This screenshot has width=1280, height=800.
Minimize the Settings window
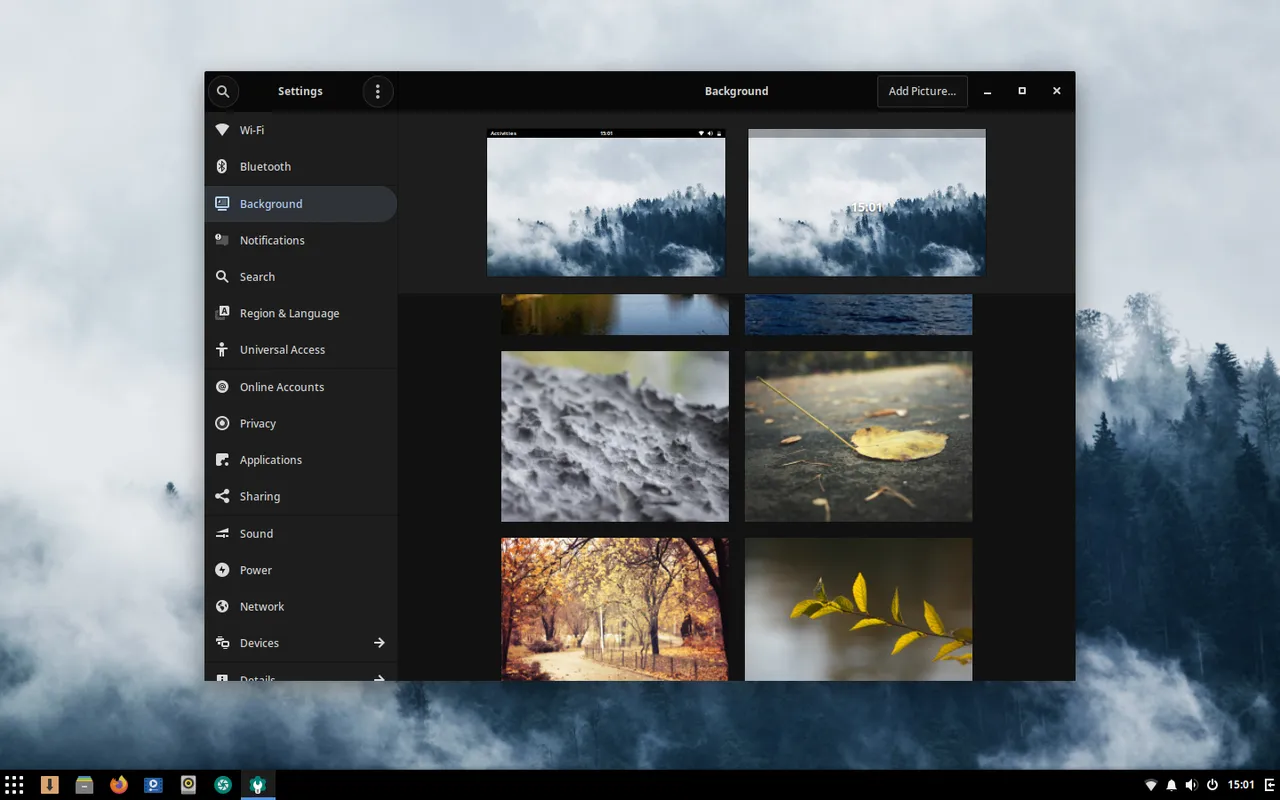pyautogui.click(x=987, y=91)
